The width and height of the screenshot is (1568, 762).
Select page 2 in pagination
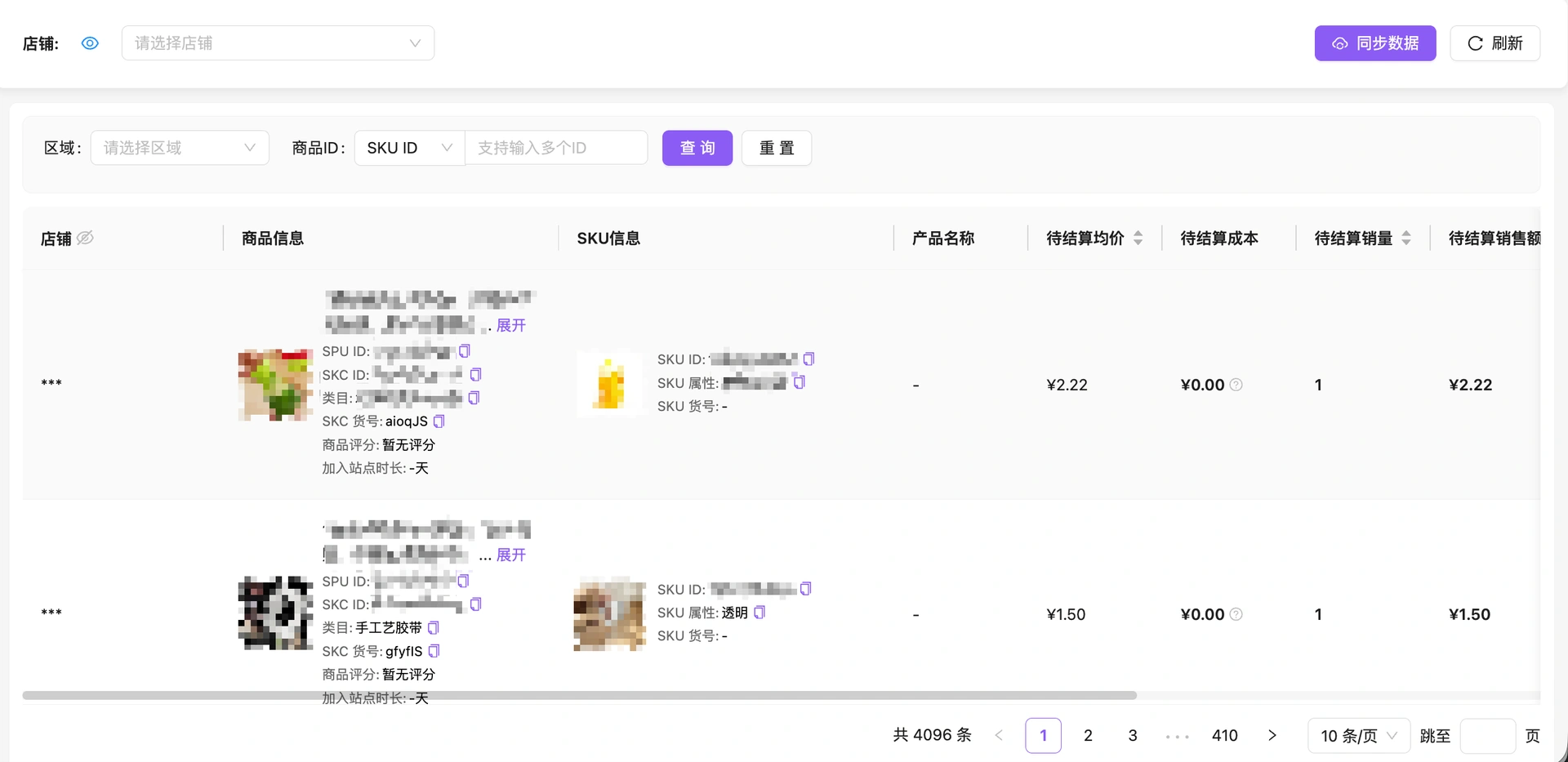(x=1088, y=735)
